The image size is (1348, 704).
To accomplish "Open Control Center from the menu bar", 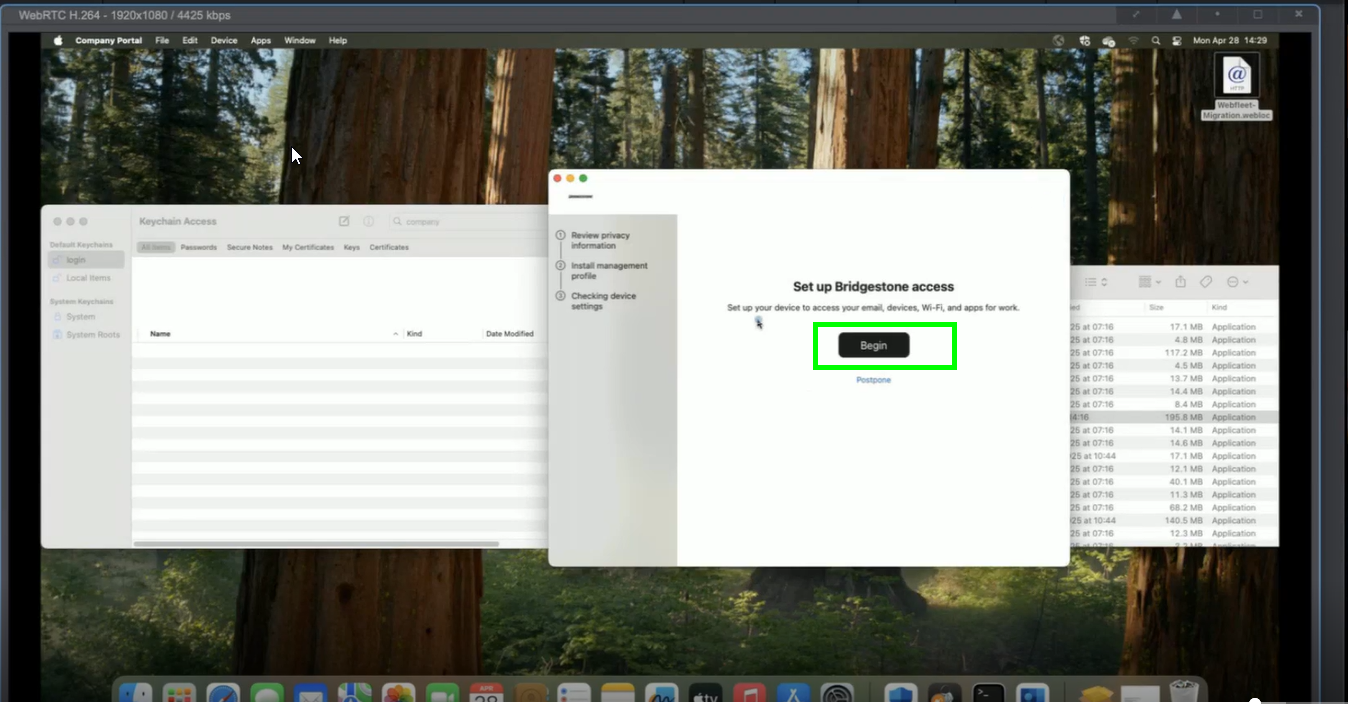I will [x=1176, y=41].
